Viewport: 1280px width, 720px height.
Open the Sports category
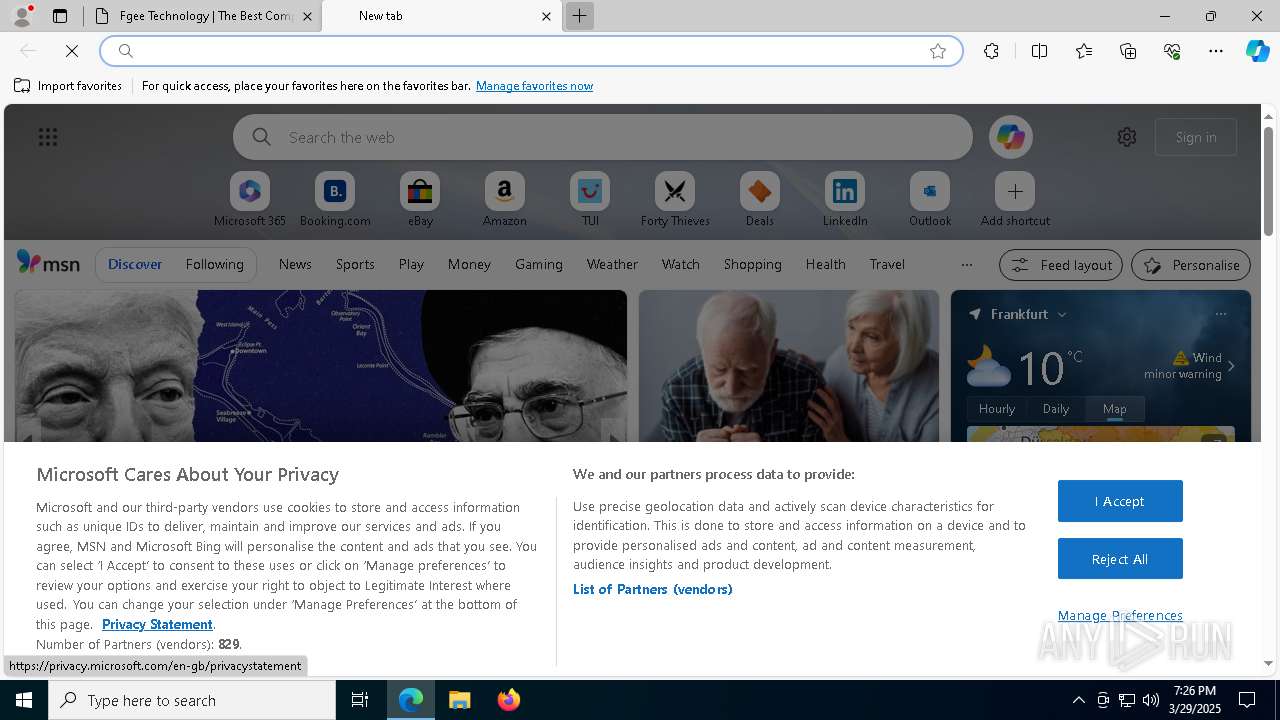tap(355, 264)
